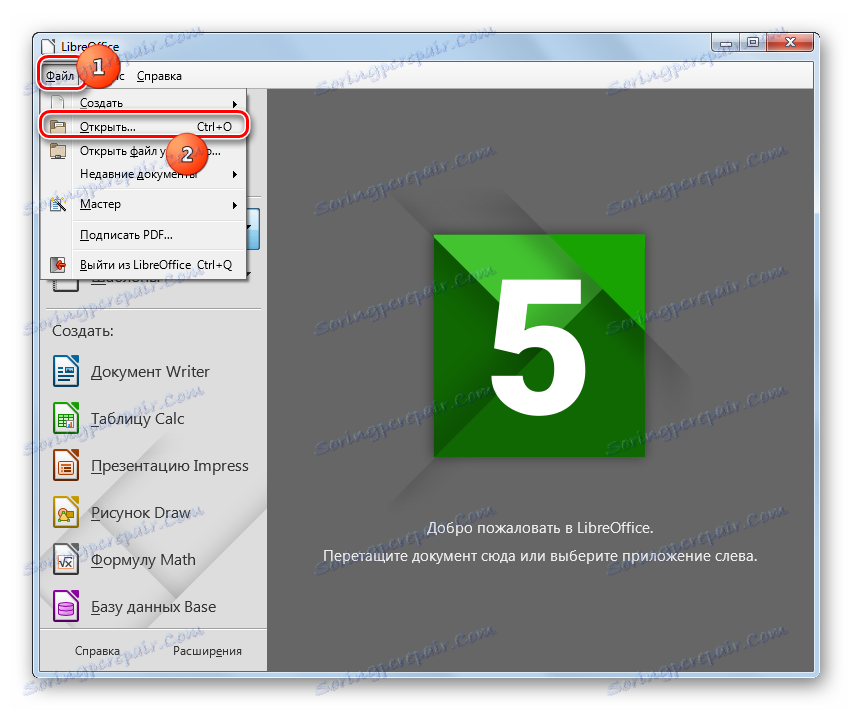Click the Impress presentation icon

(66, 465)
